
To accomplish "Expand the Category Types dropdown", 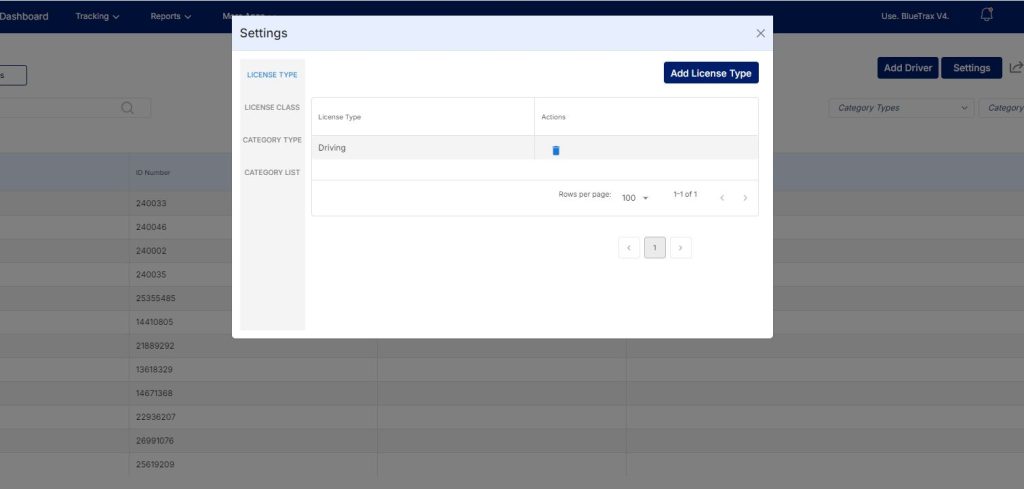I will coord(900,108).
